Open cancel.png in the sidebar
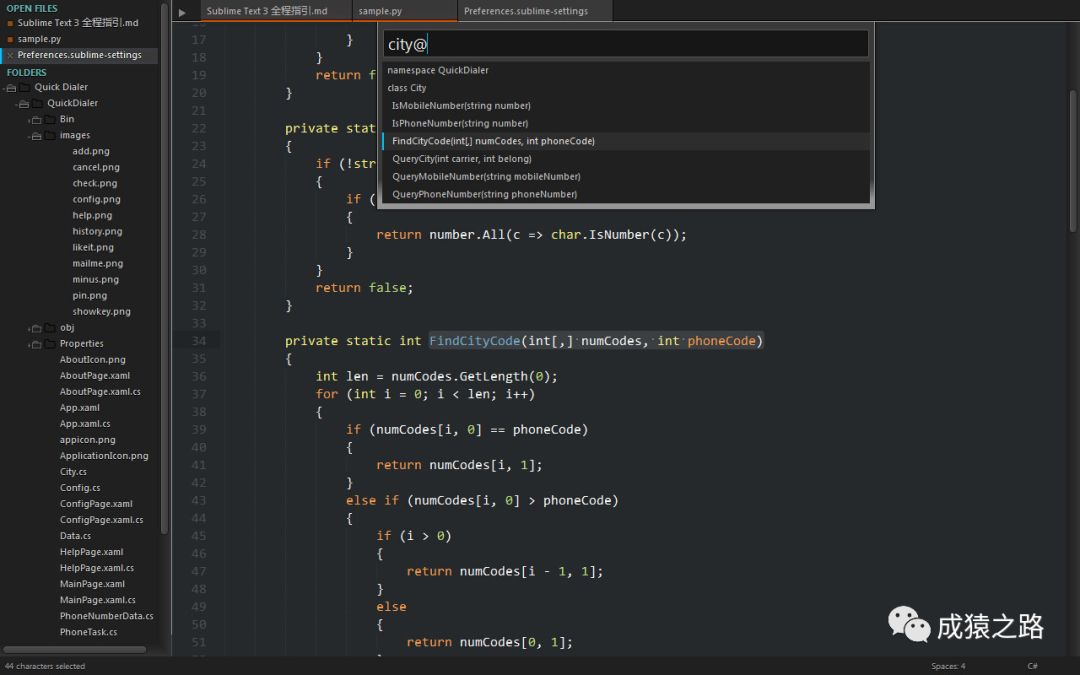This screenshot has height=675, width=1080. (96, 167)
